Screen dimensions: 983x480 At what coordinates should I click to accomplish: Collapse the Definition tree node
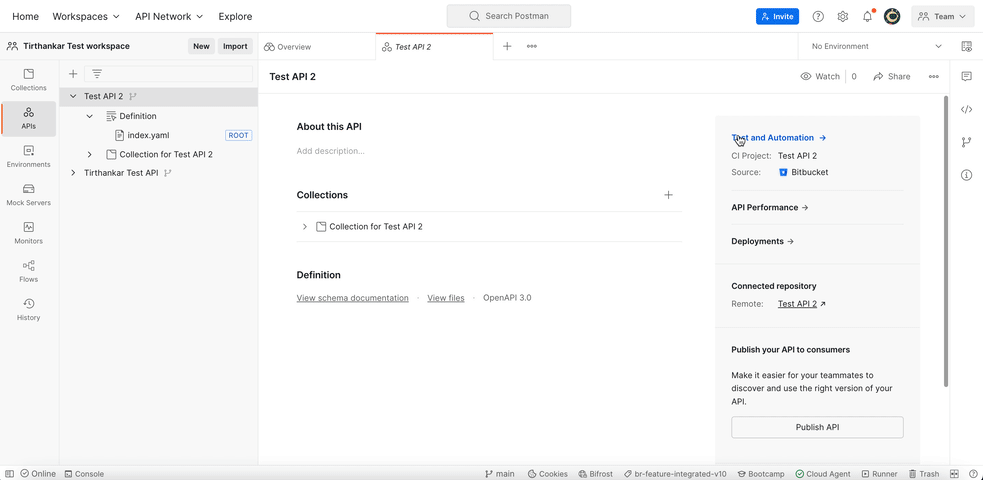click(90, 116)
